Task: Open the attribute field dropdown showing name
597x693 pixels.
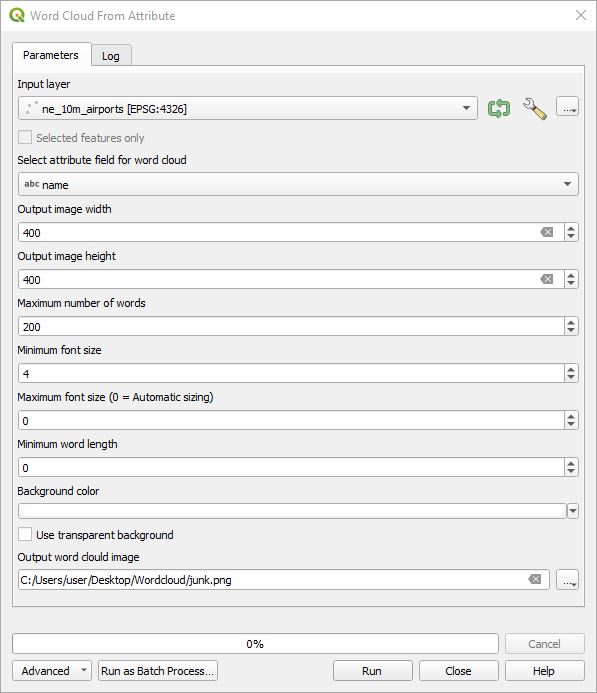Action: (x=298, y=184)
